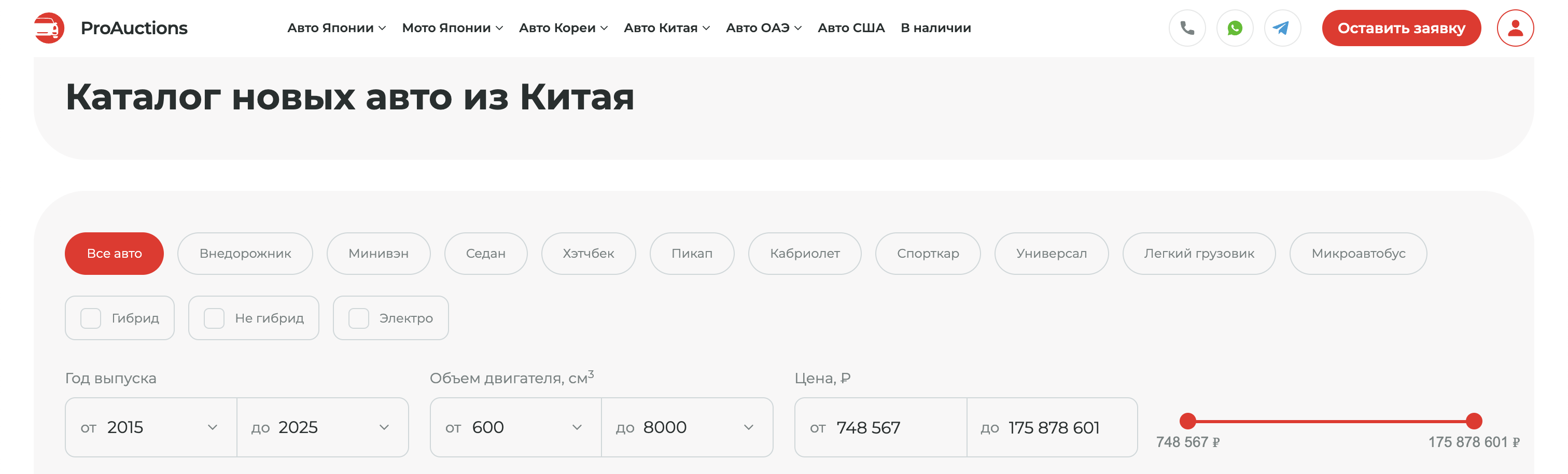Open the В наличии page
Image resolution: width=1568 pixels, height=474 pixels.
pos(935,28)
